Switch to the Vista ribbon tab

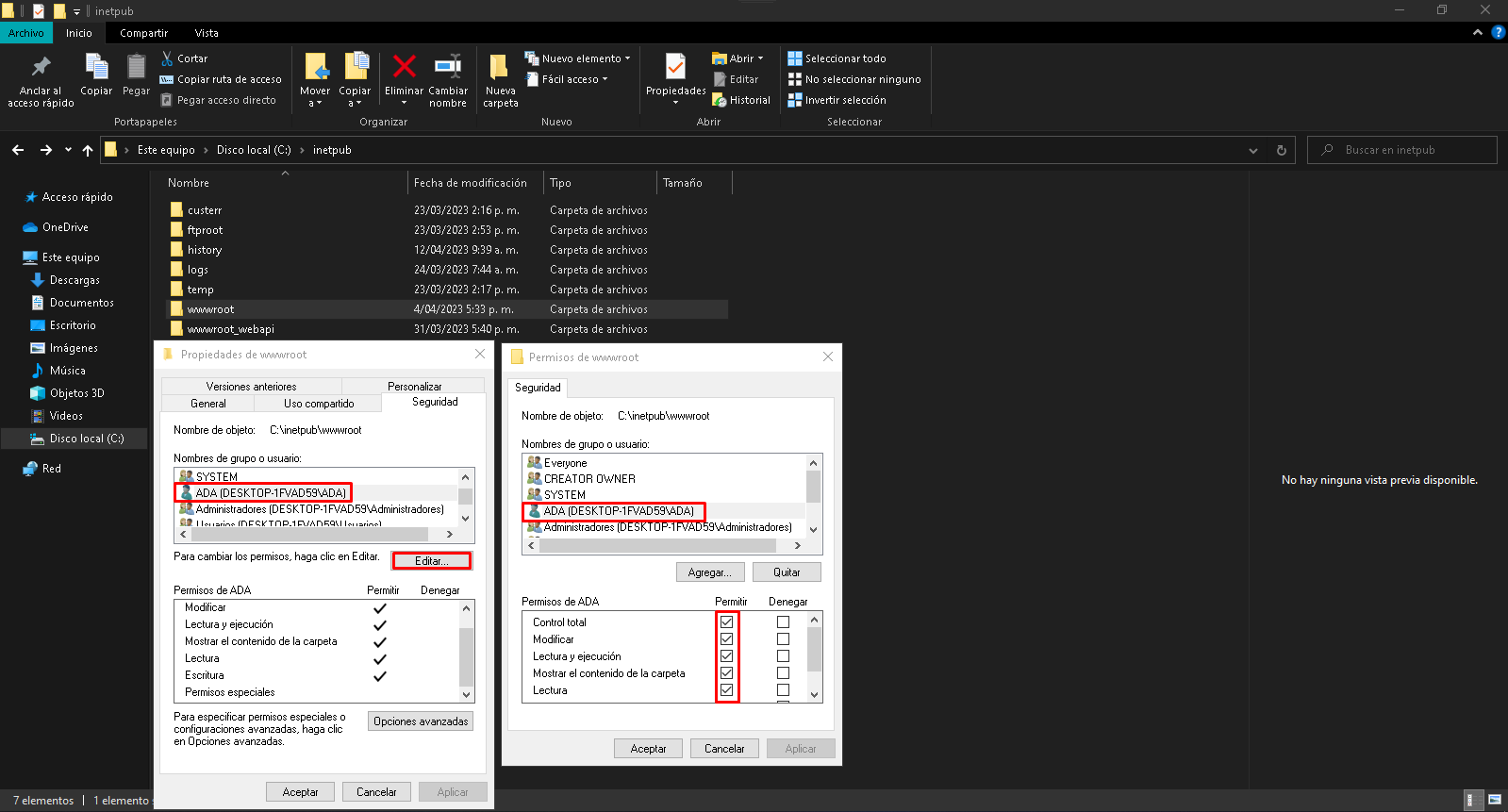coord(207,33)
